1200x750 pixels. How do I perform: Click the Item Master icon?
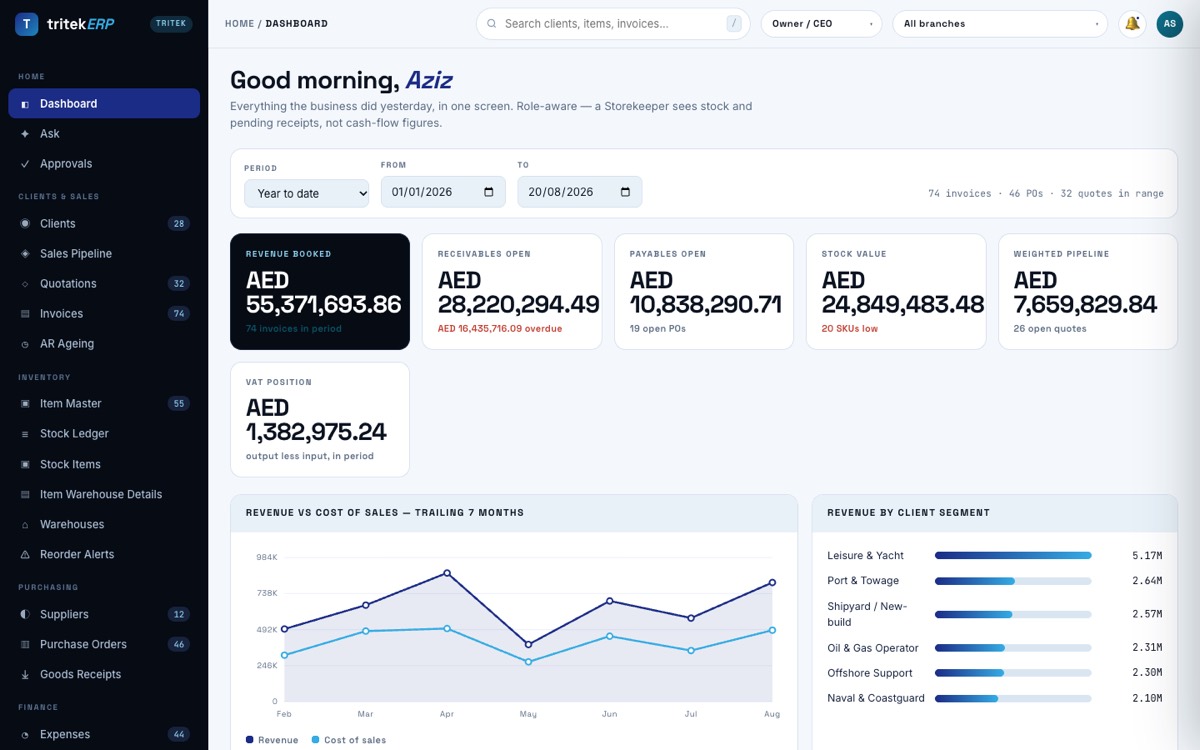pos(25,404)
